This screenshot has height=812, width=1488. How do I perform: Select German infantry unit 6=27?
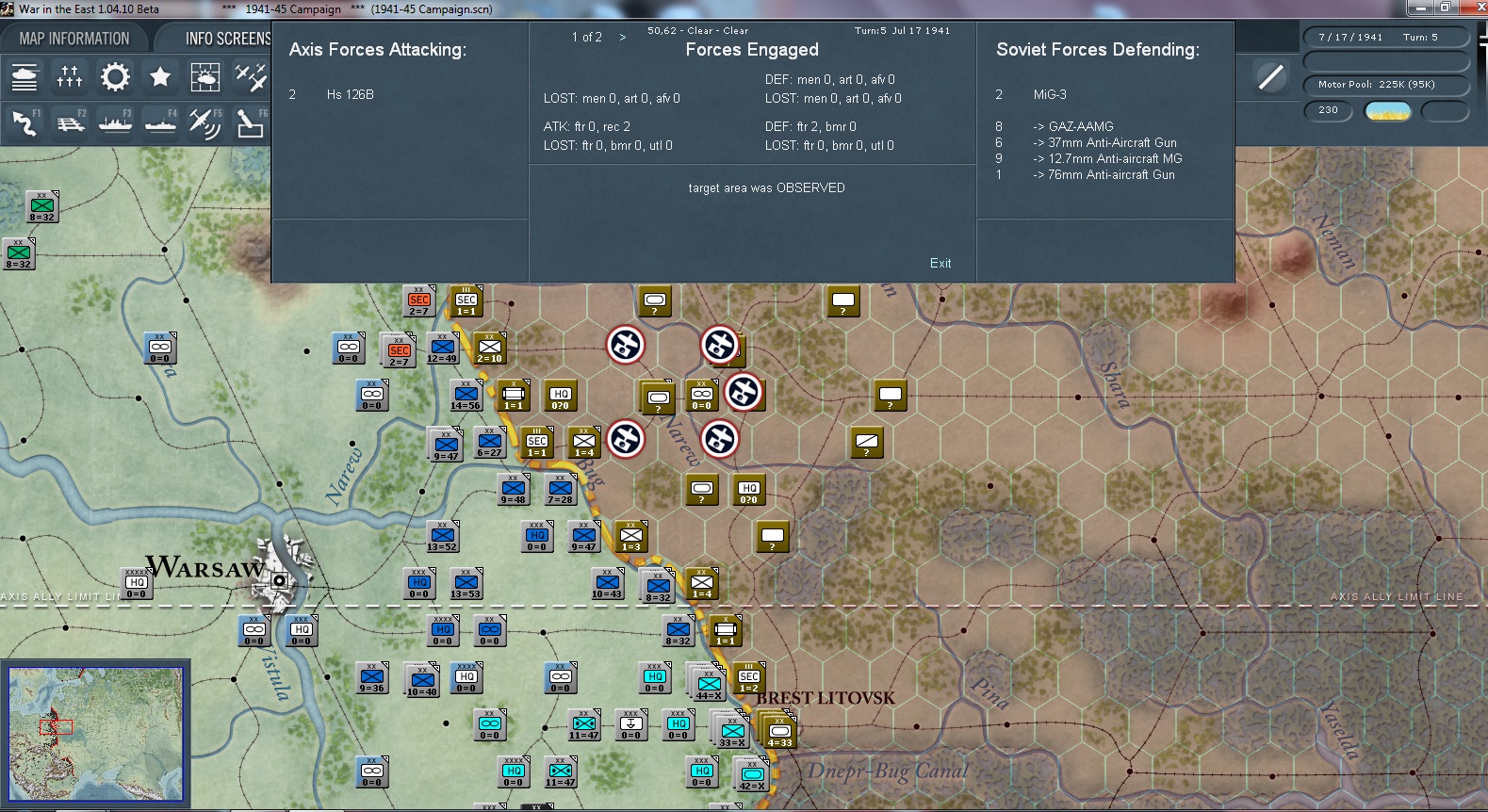point(489,442)
